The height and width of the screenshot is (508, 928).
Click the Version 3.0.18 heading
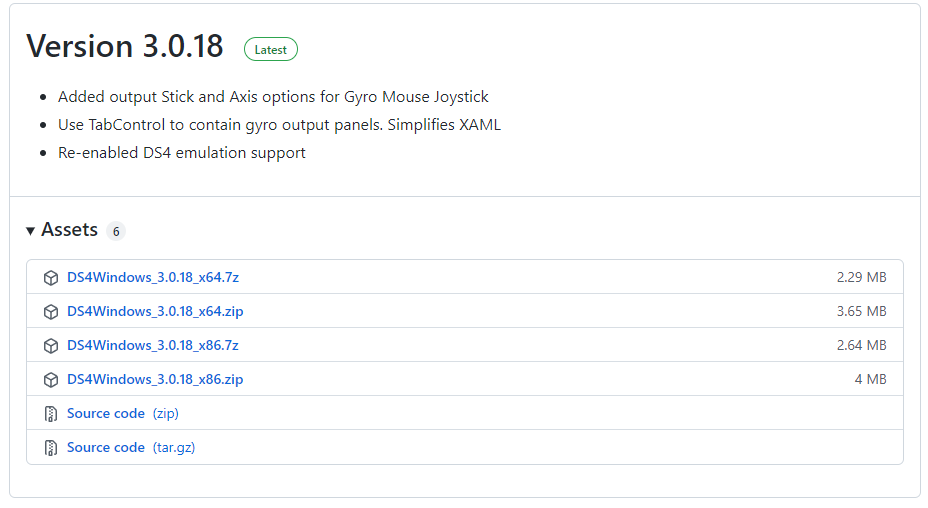[x=124, y=47]
